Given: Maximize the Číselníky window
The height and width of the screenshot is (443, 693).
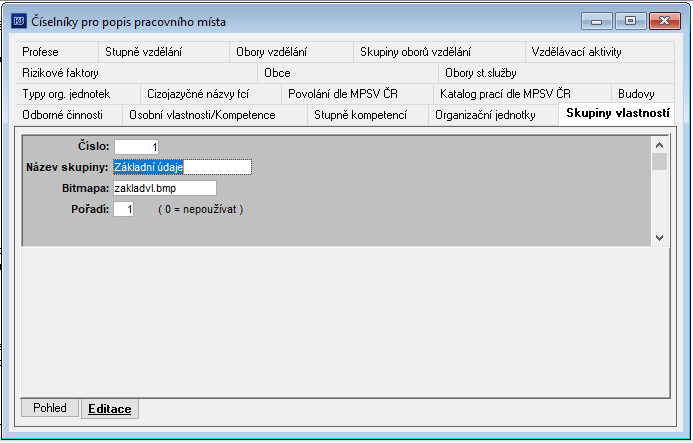Looking at the screenshot, I should [x=630, y=21].
